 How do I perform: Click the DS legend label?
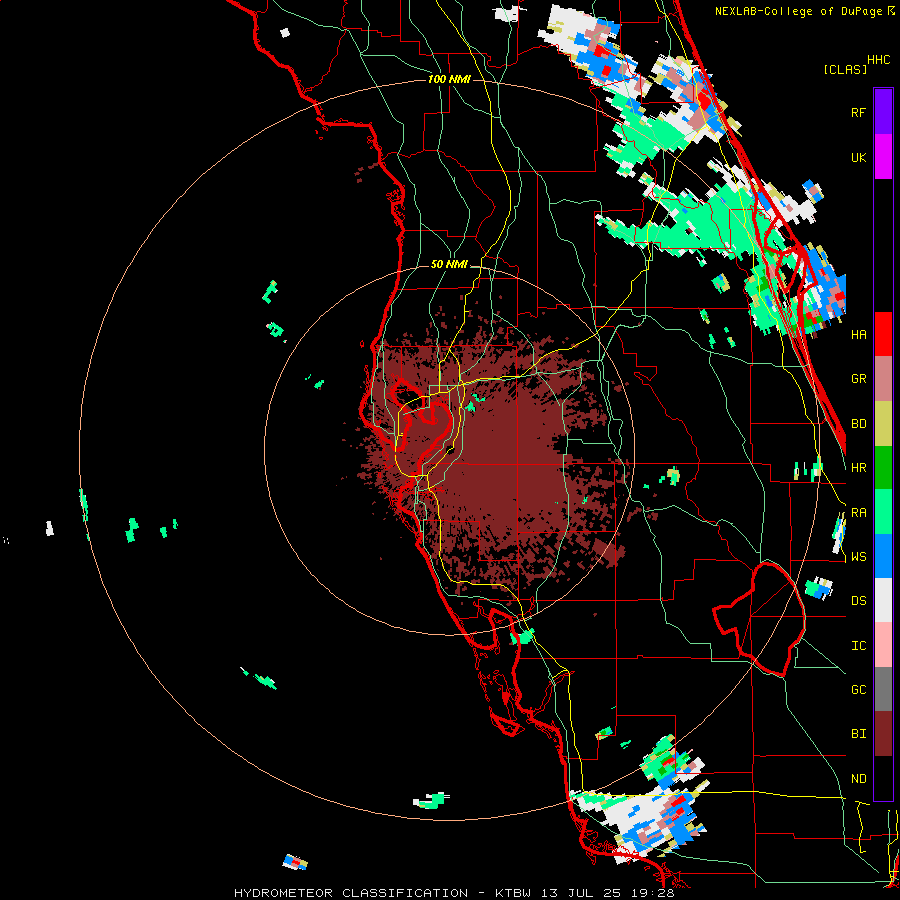[858, 601]
